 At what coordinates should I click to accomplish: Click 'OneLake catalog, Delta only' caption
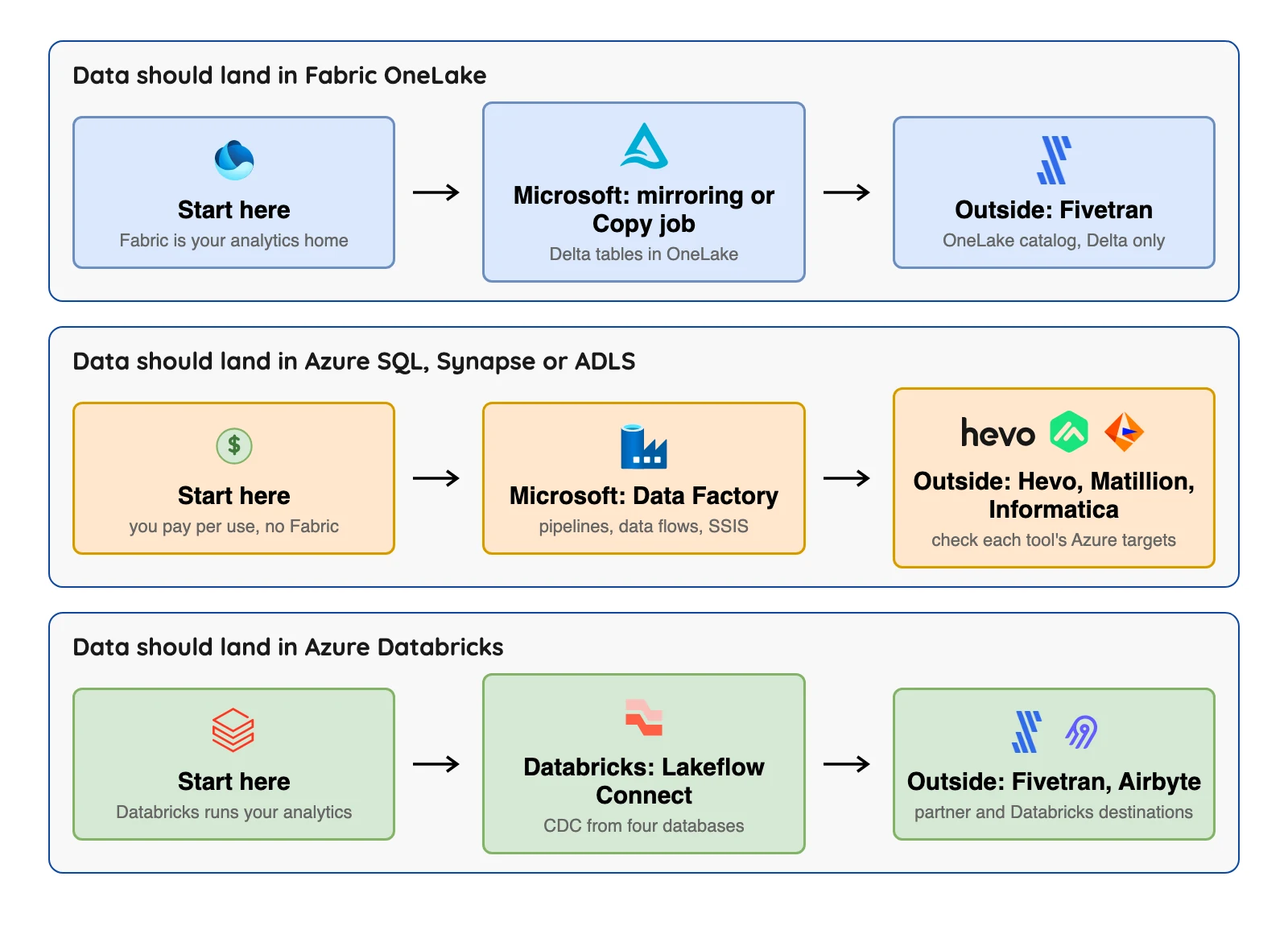[x=1054, y=241]
